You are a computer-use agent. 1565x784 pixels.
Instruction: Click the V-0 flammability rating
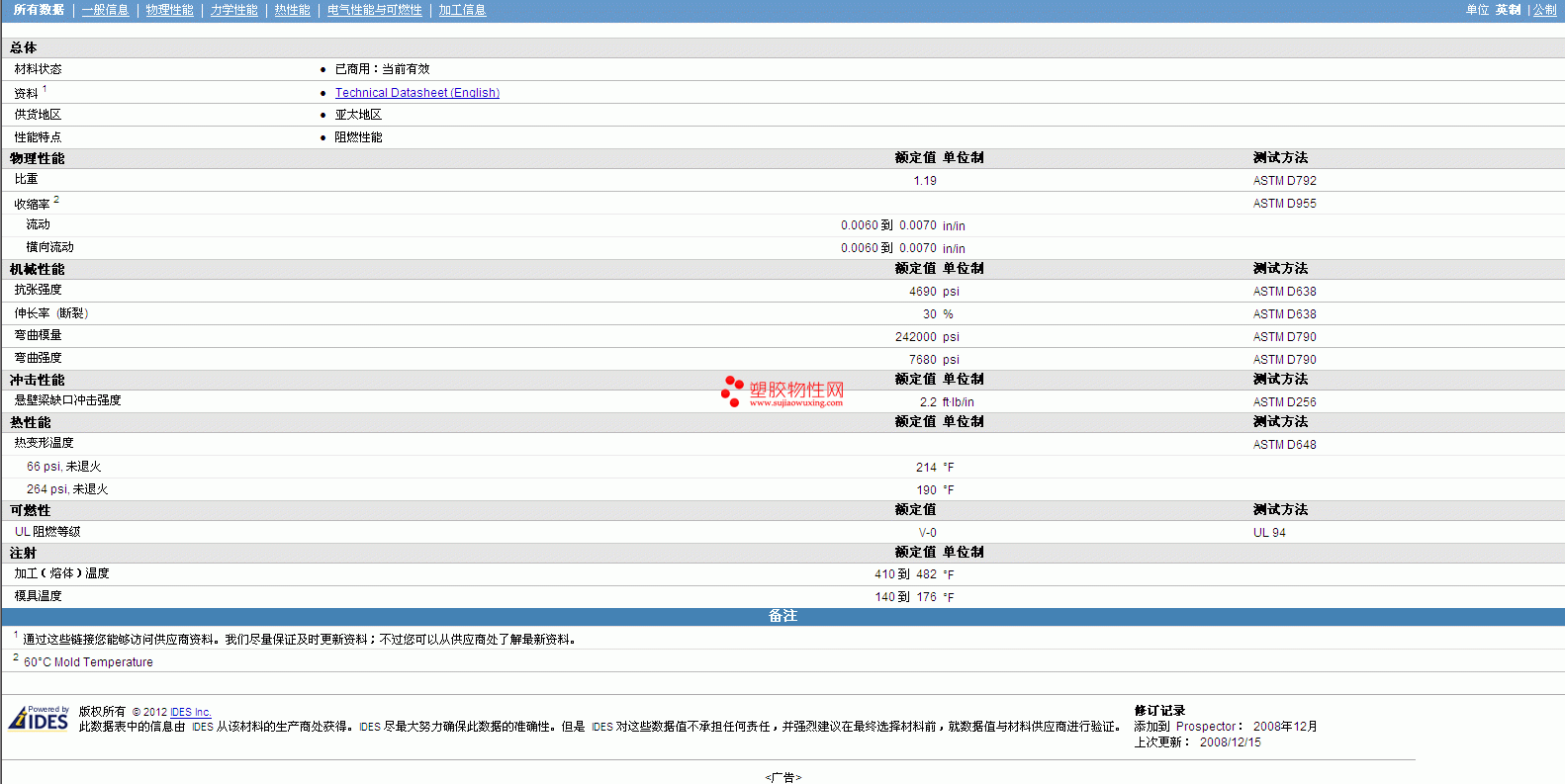927,533
